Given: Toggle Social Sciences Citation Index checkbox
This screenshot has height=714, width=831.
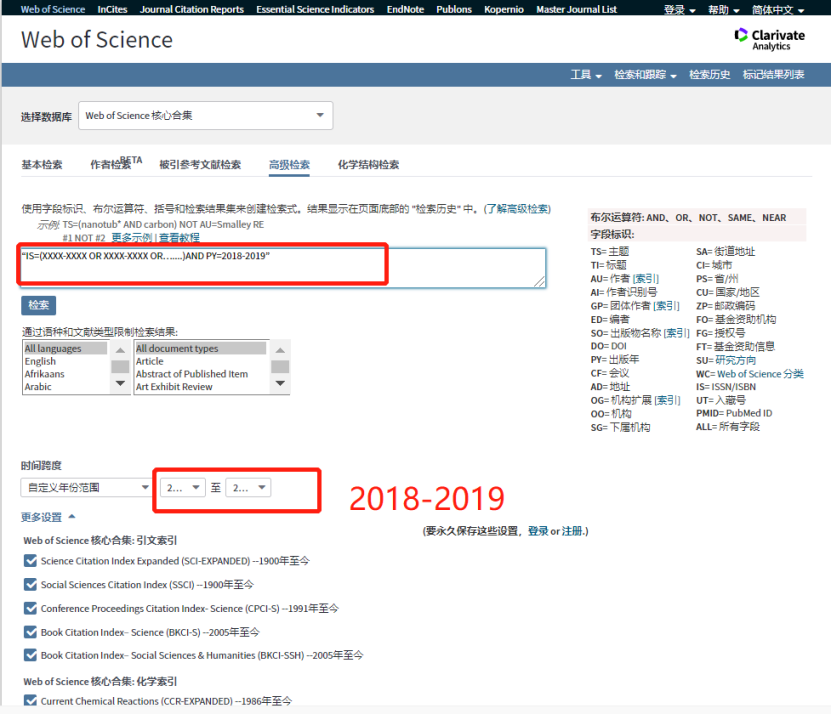Looking at the screenshot, I should (30, 585).
